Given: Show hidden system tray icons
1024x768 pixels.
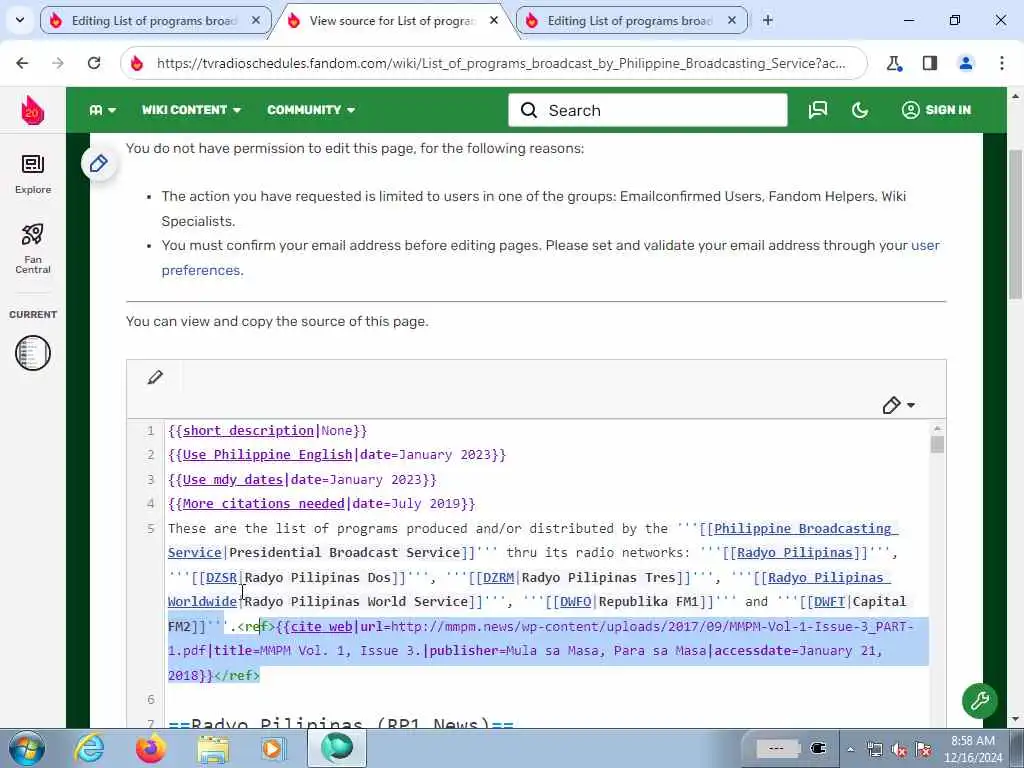Looking at the screenshot, I should tap(850, 749).
